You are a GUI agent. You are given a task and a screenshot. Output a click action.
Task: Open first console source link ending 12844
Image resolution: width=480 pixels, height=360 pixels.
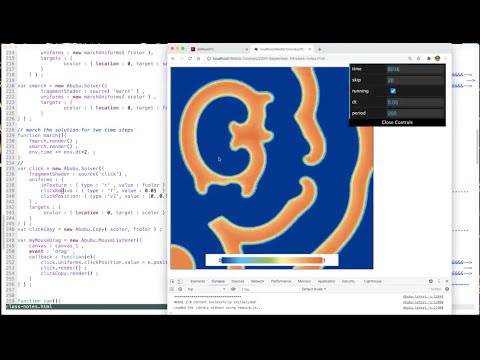pos(423,297)
